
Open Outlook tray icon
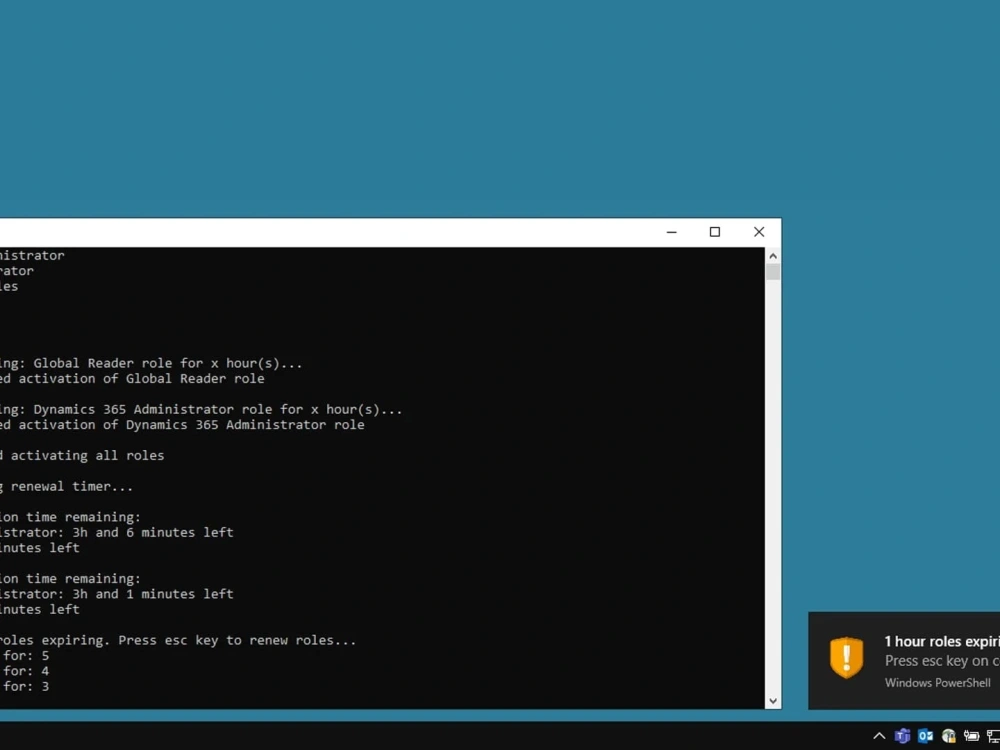coord(925,736)
